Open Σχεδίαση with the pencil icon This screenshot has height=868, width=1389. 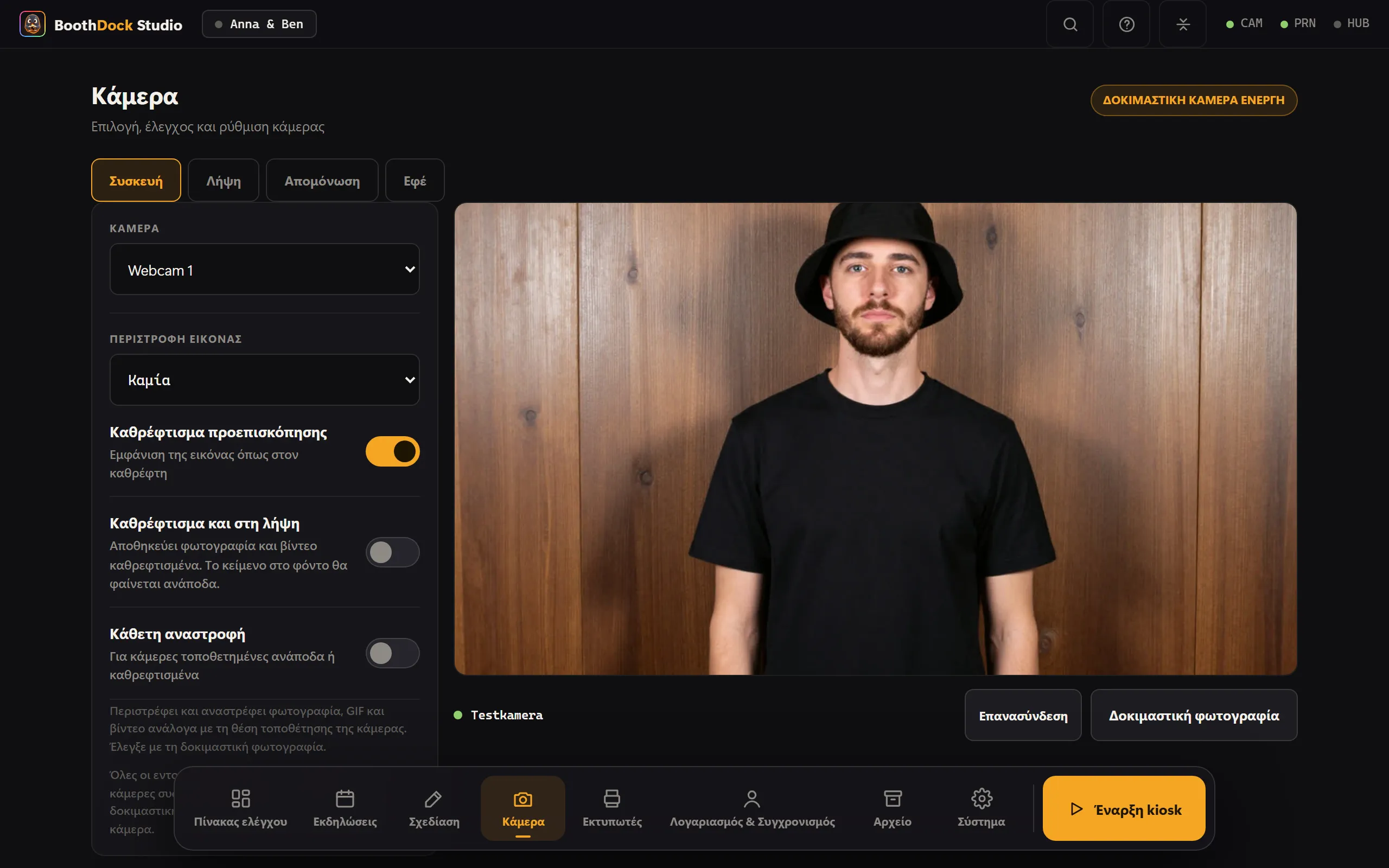coord(434,808)
